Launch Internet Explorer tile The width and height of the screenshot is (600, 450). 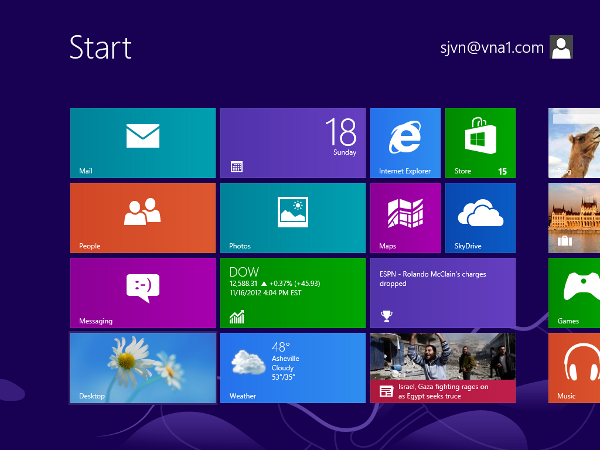[405, 143]
